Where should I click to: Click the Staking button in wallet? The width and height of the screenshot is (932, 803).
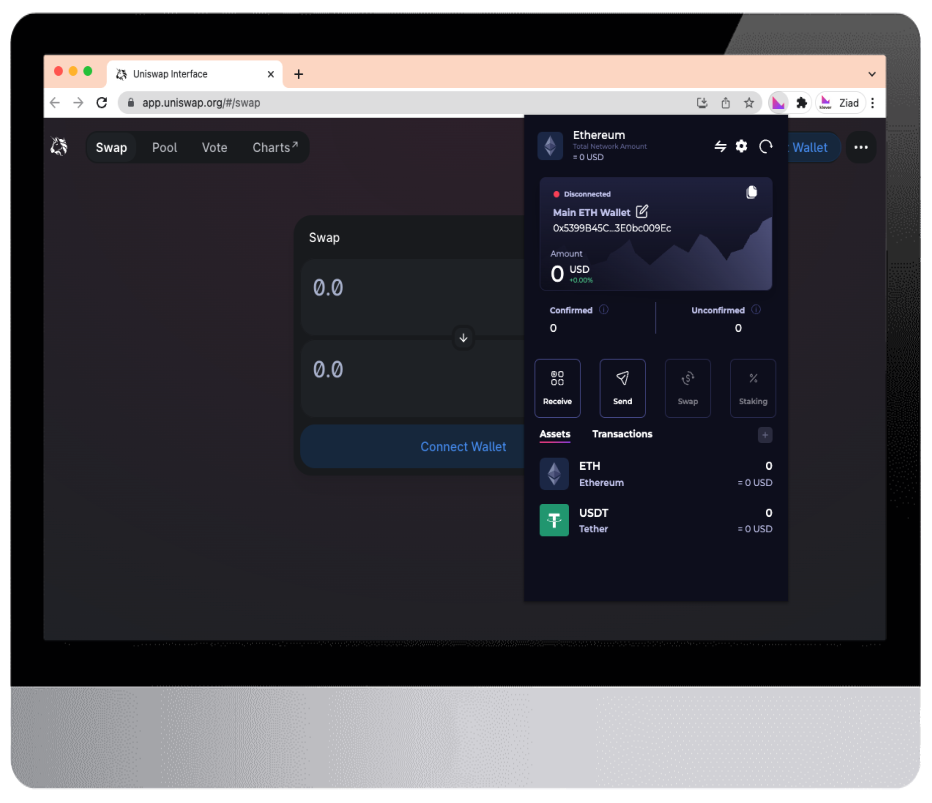[753, 388]
